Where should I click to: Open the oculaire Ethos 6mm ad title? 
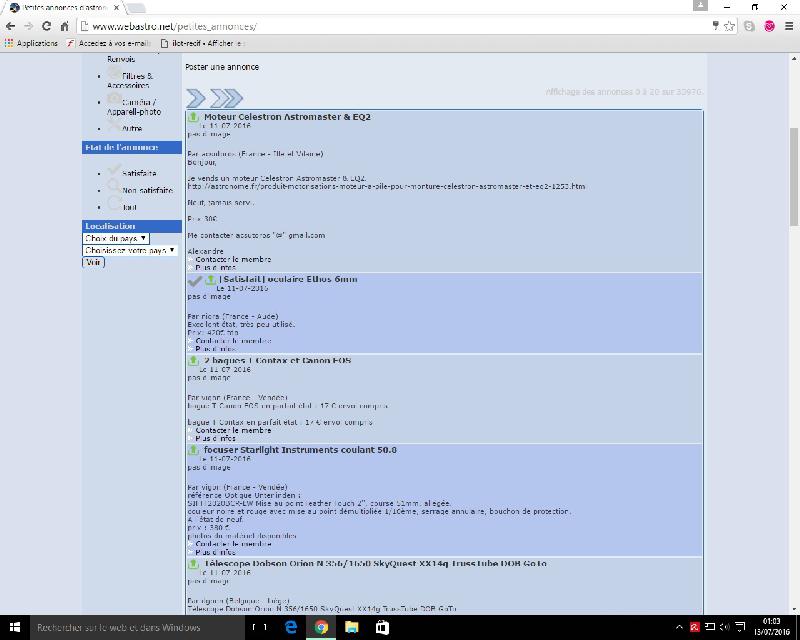pyautogui.click(x=288, y=280)
